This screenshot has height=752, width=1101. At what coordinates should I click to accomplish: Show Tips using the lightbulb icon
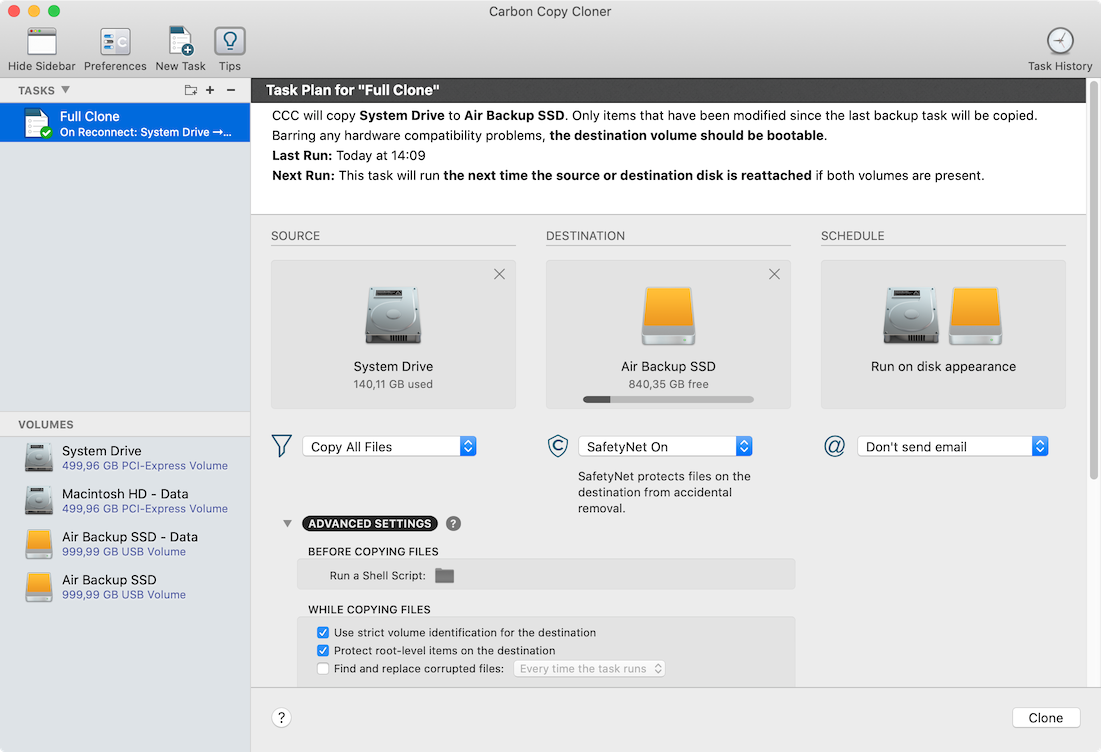tap(230, 41)
